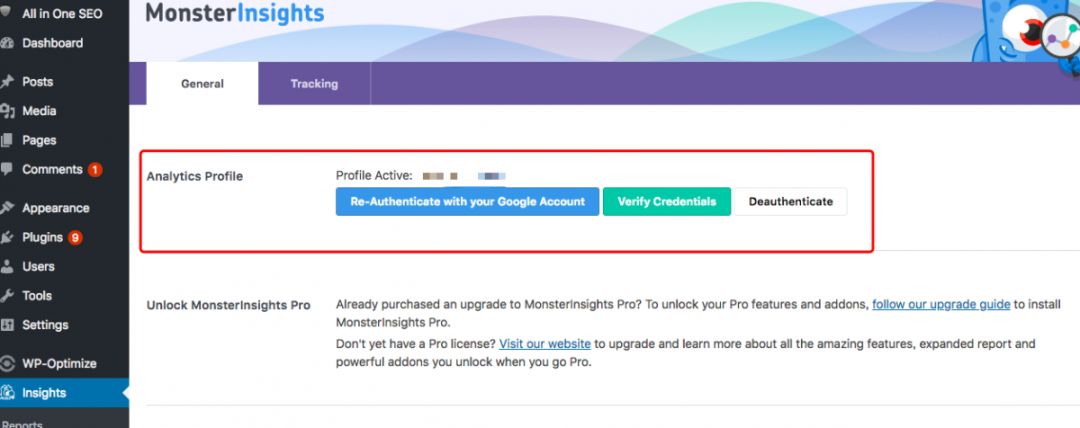Viewport: 1080px width, 428px height.
Task: Open All in One SEO menu
Action: pyautogui.click(x=64, y=13)
